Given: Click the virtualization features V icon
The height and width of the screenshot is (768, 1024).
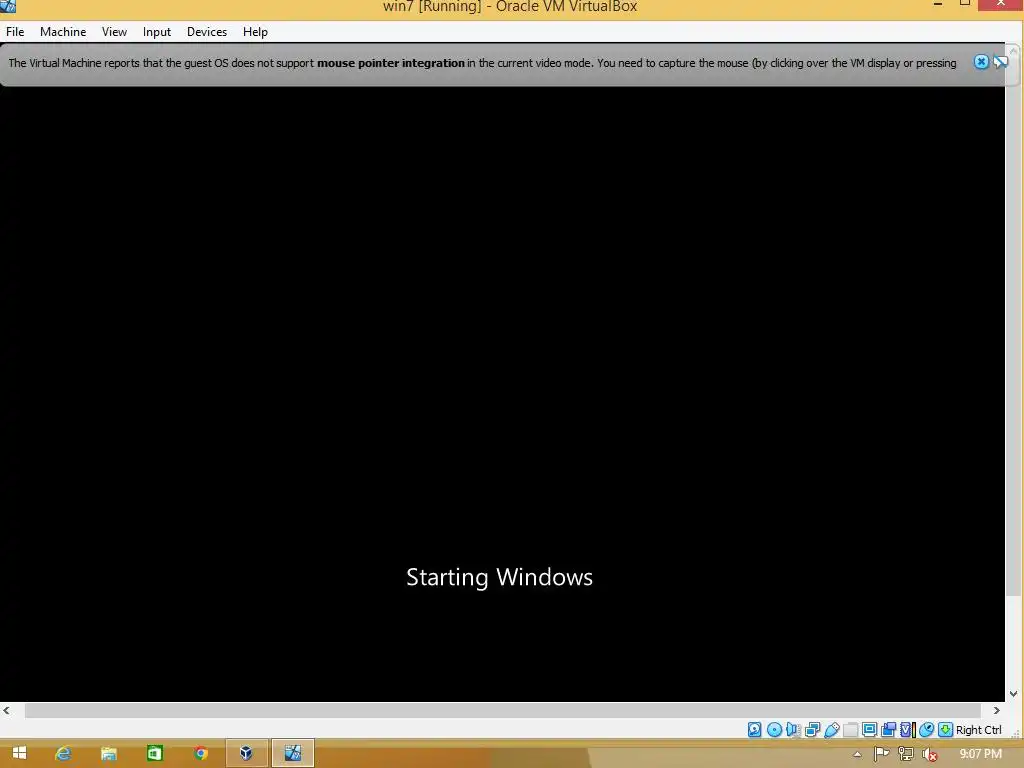Looking at the screenshot, I should coord(907,729).
